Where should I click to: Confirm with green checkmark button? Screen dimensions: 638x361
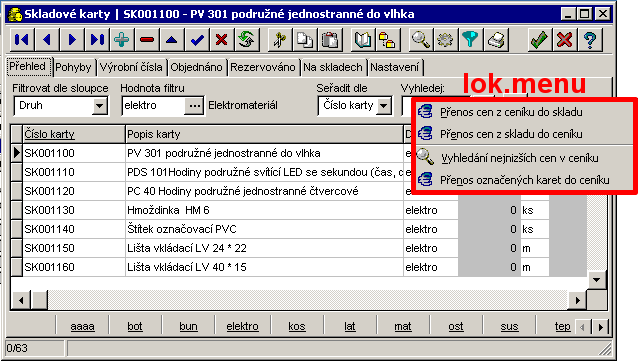[x=540, y=40]
